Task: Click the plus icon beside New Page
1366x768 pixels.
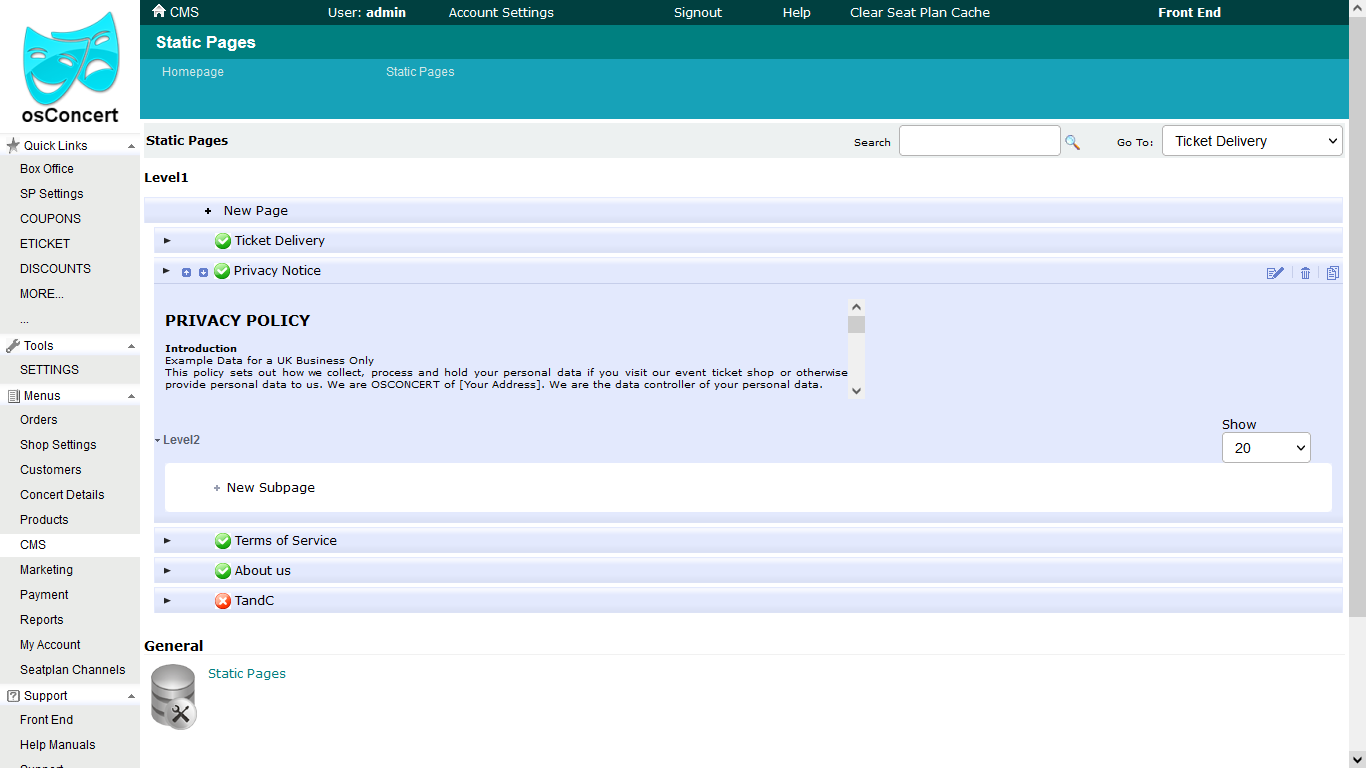Action: click(208, 211)
